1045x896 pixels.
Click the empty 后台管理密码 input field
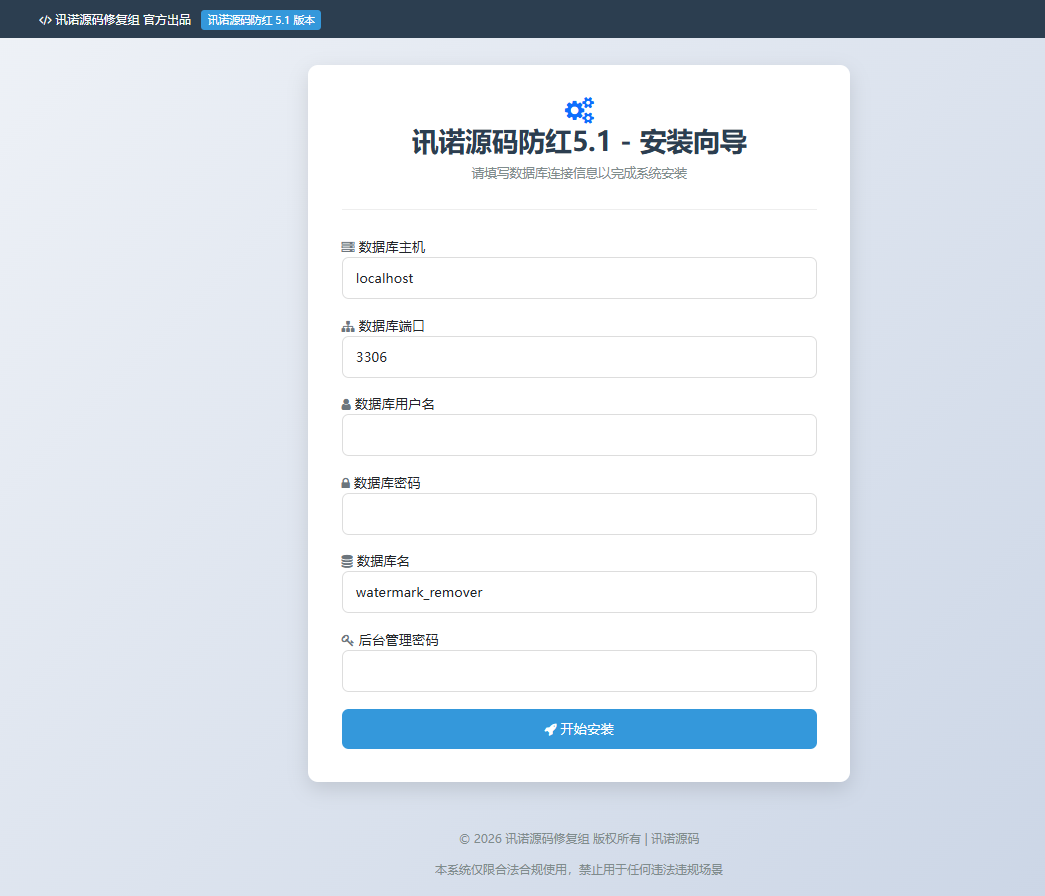[x=579, y=671]
